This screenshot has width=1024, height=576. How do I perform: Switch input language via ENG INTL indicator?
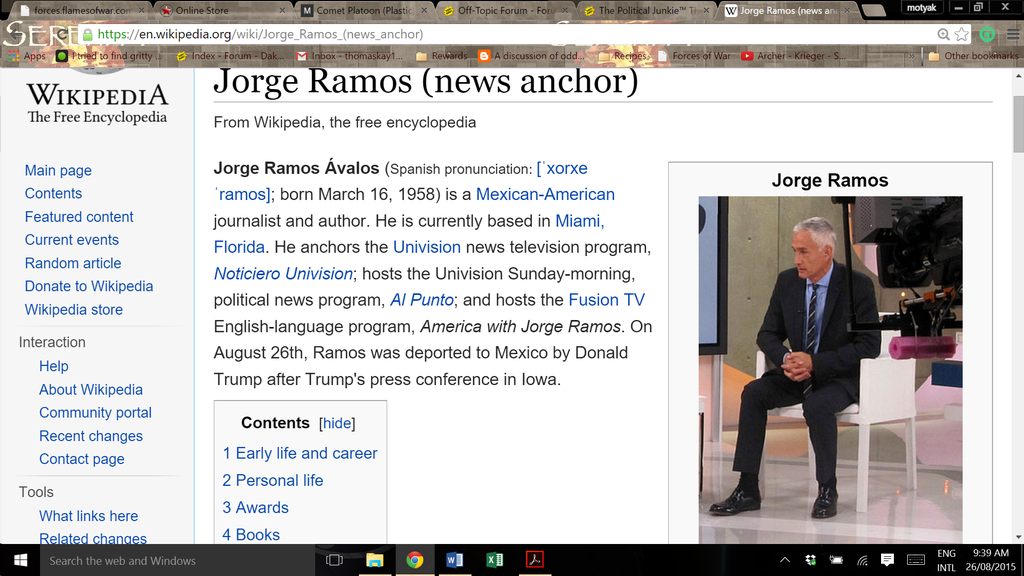tap(946, 560)
